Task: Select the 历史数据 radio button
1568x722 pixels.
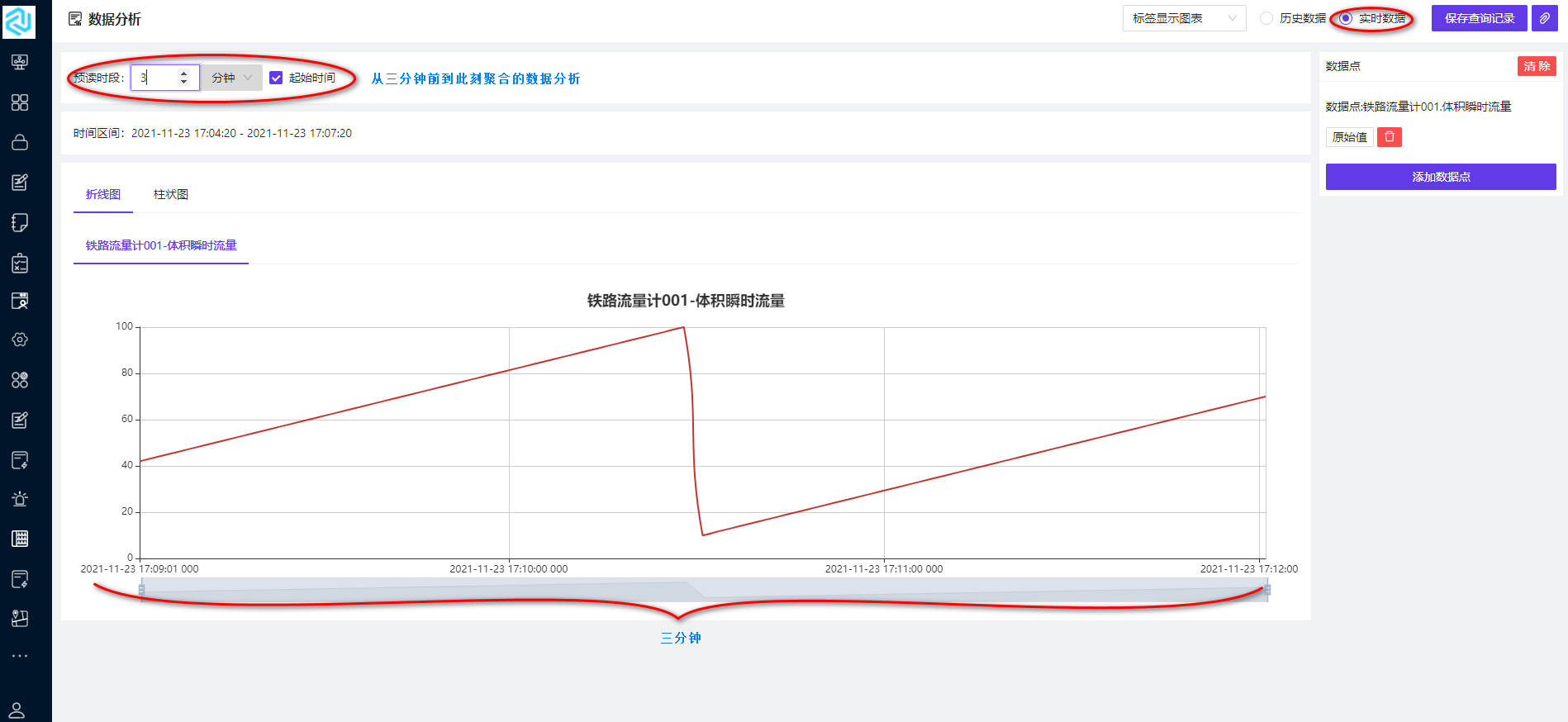Action: (x=1266, y=18)
